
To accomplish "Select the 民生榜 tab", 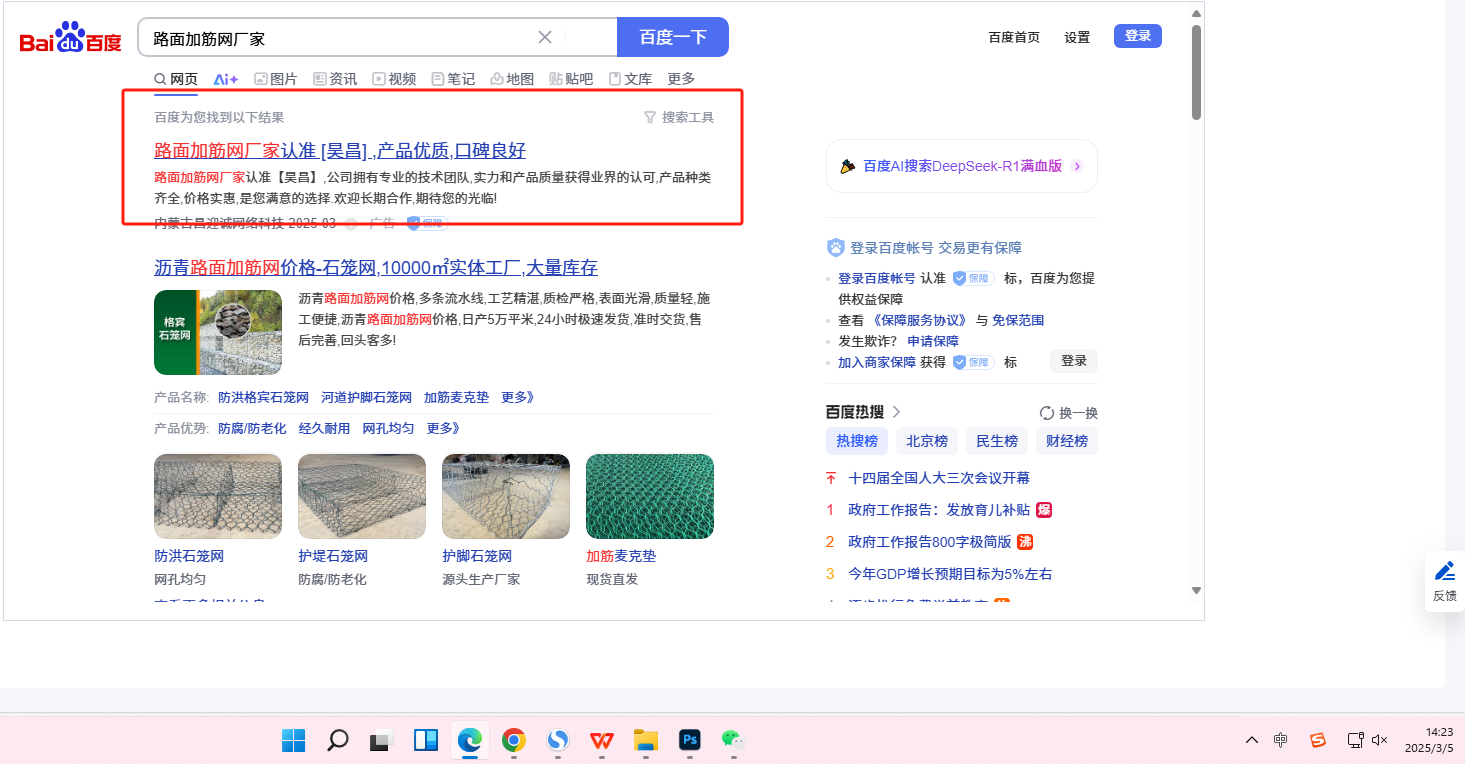I will click(997, 441).
